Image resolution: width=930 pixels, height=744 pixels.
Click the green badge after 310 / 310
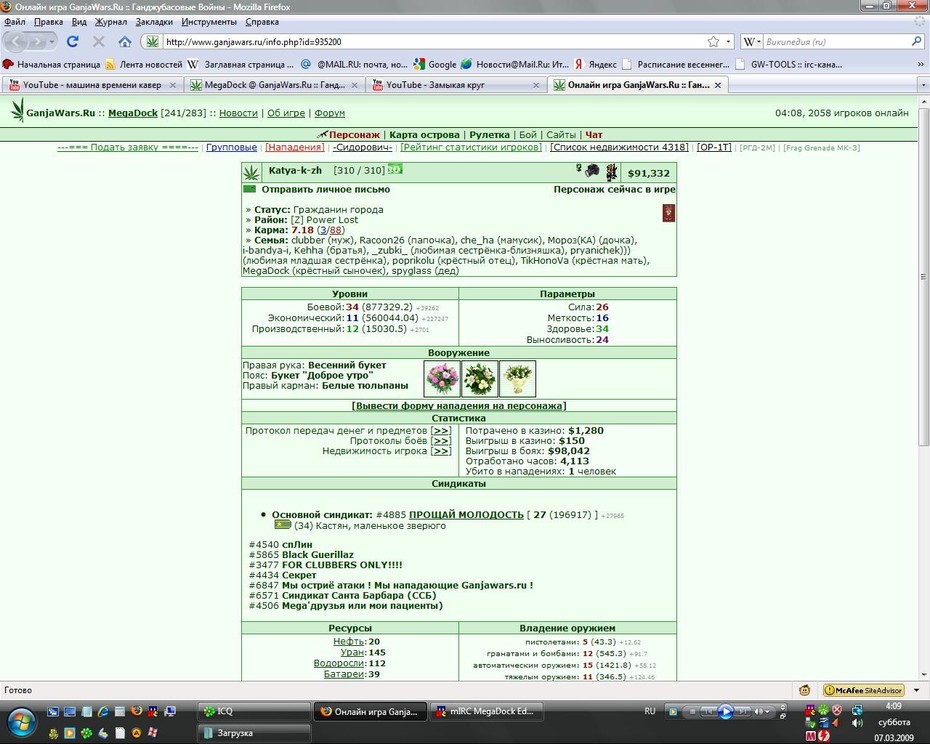coord(395,170)
